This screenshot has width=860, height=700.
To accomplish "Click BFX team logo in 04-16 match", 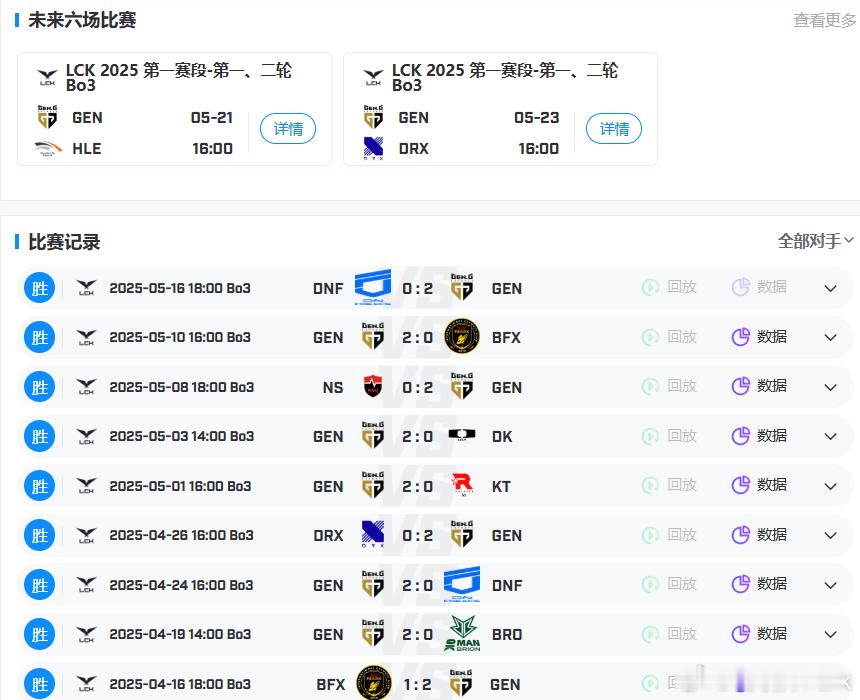I will (374, 683).
